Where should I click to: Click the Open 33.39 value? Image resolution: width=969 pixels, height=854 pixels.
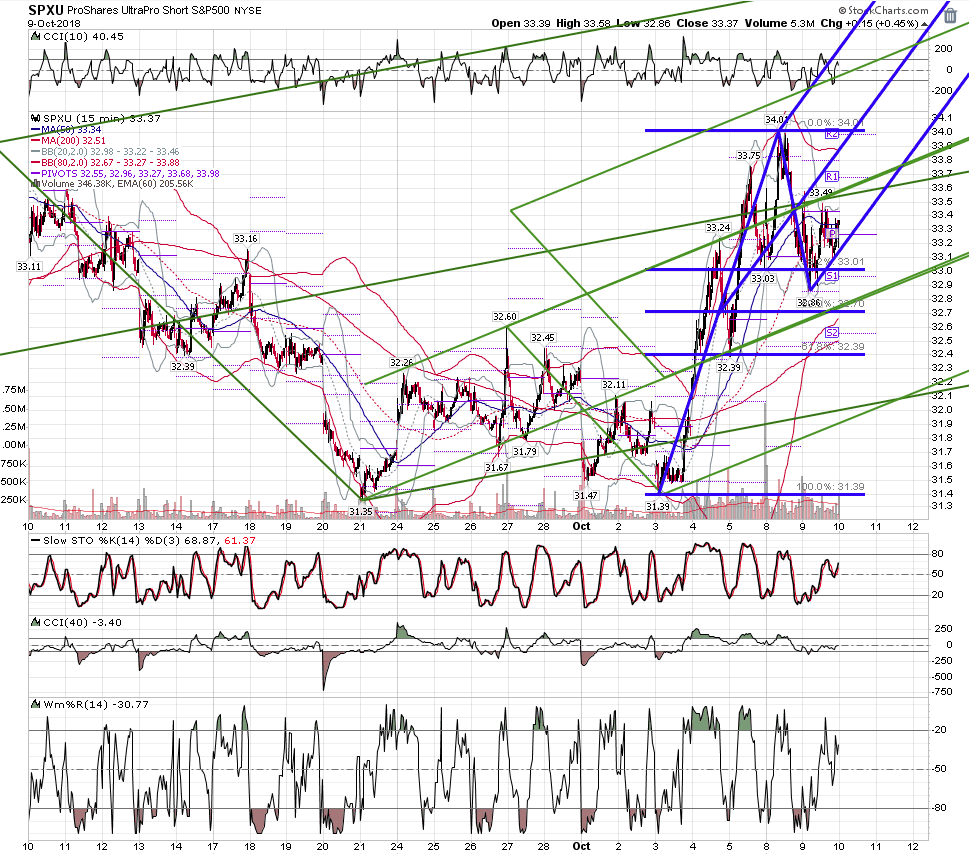521,23
